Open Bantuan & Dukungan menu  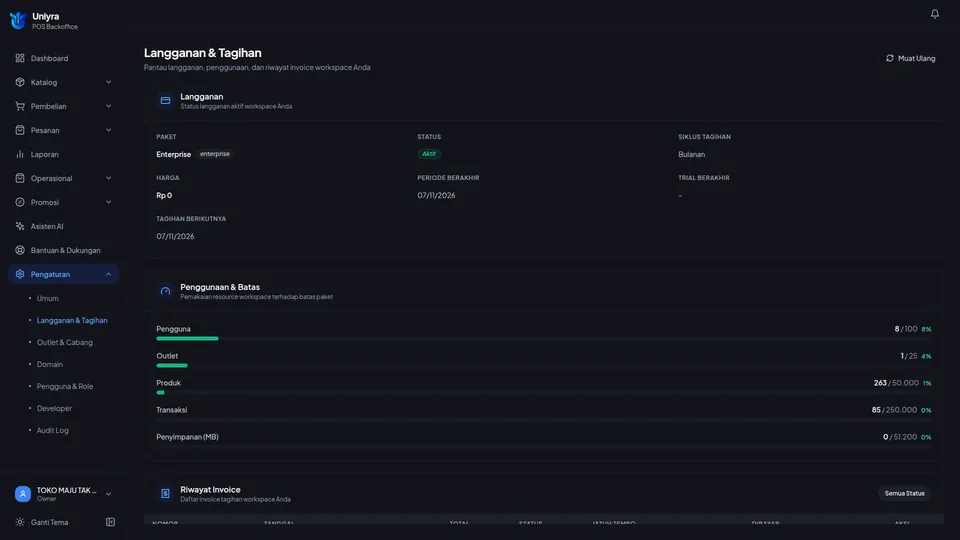pyautogui.click(x=64, y=250)
